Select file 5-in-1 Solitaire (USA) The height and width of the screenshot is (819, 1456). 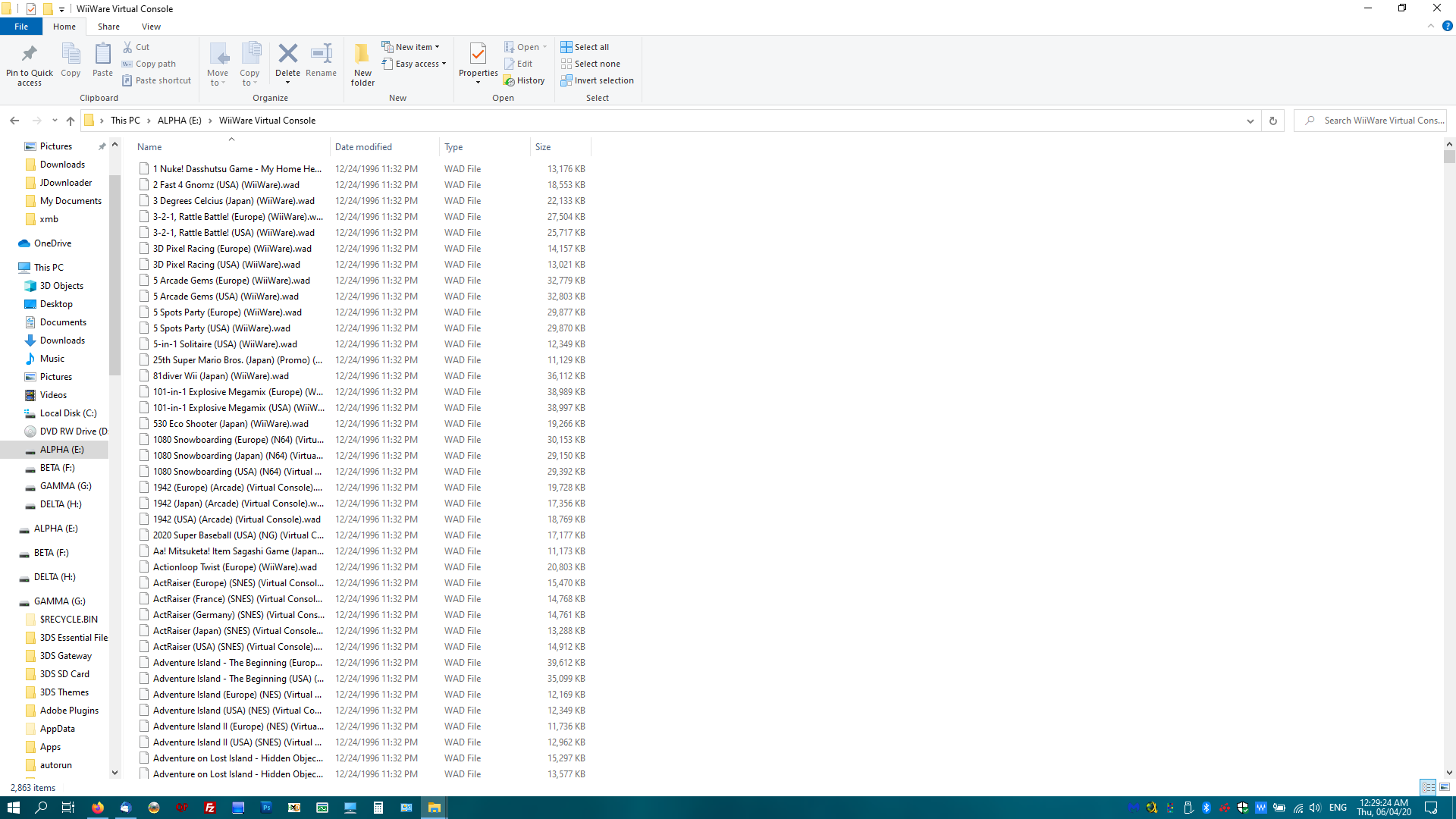pos(225,344)
